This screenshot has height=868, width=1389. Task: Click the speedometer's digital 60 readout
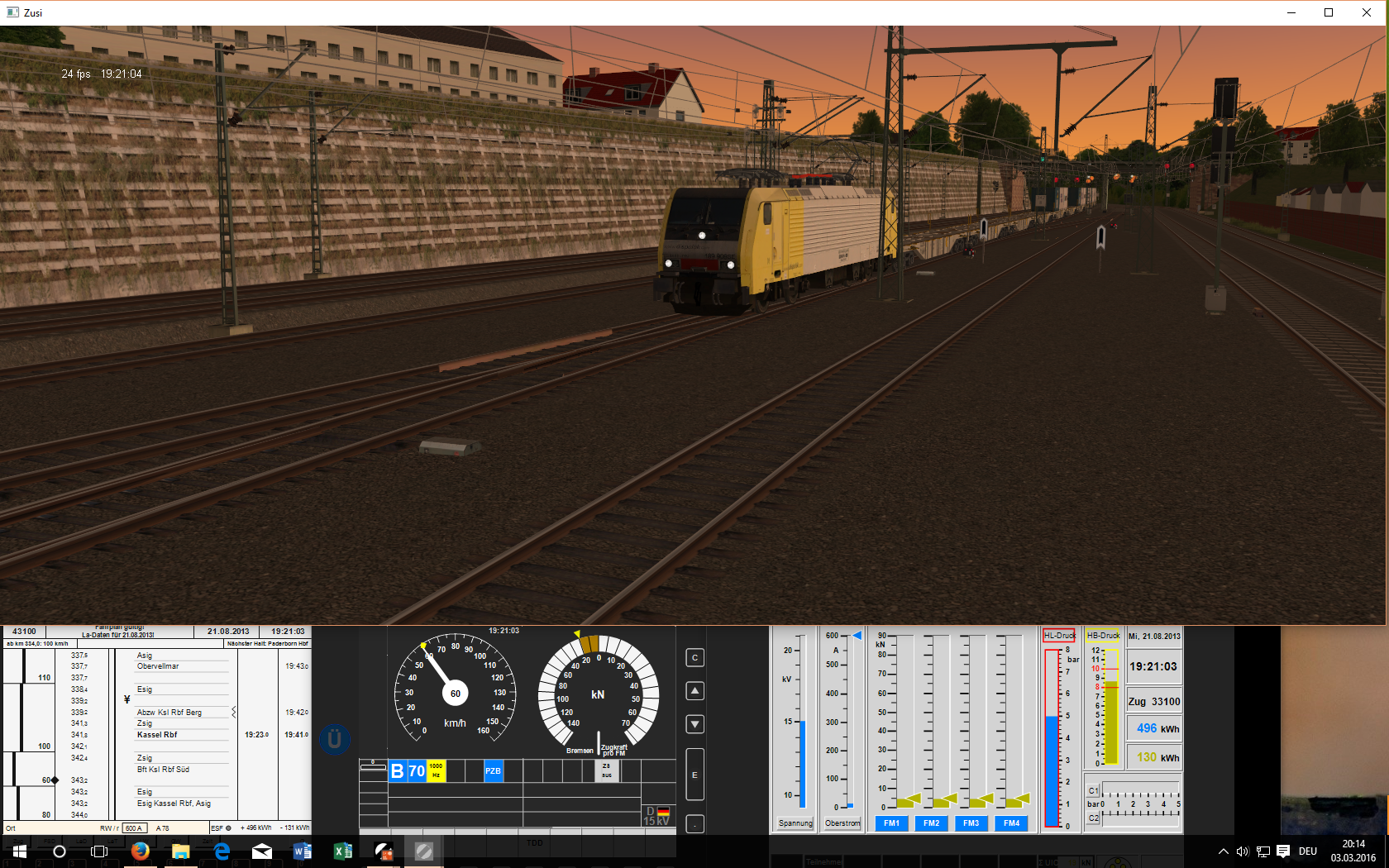[x=456, y=694]
